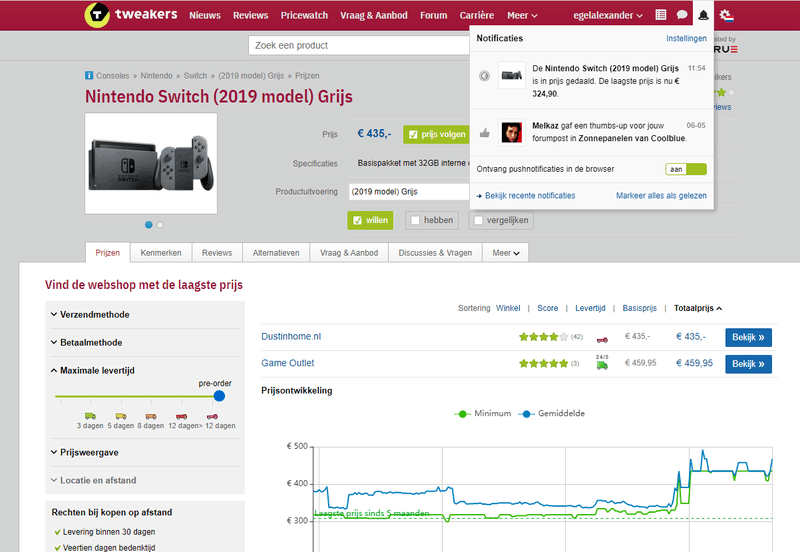Image resolution: width=800 pixels, height=552 pixels.
Task: Select the second image carousel dot
Action: click(160, 224)
